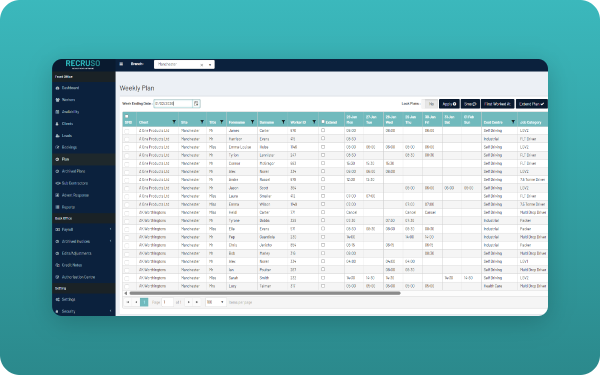This screenshot has height=375, width=600.
Task: Tick the SMS checkbox for Emma Louise row
Action: pos(127,147)
